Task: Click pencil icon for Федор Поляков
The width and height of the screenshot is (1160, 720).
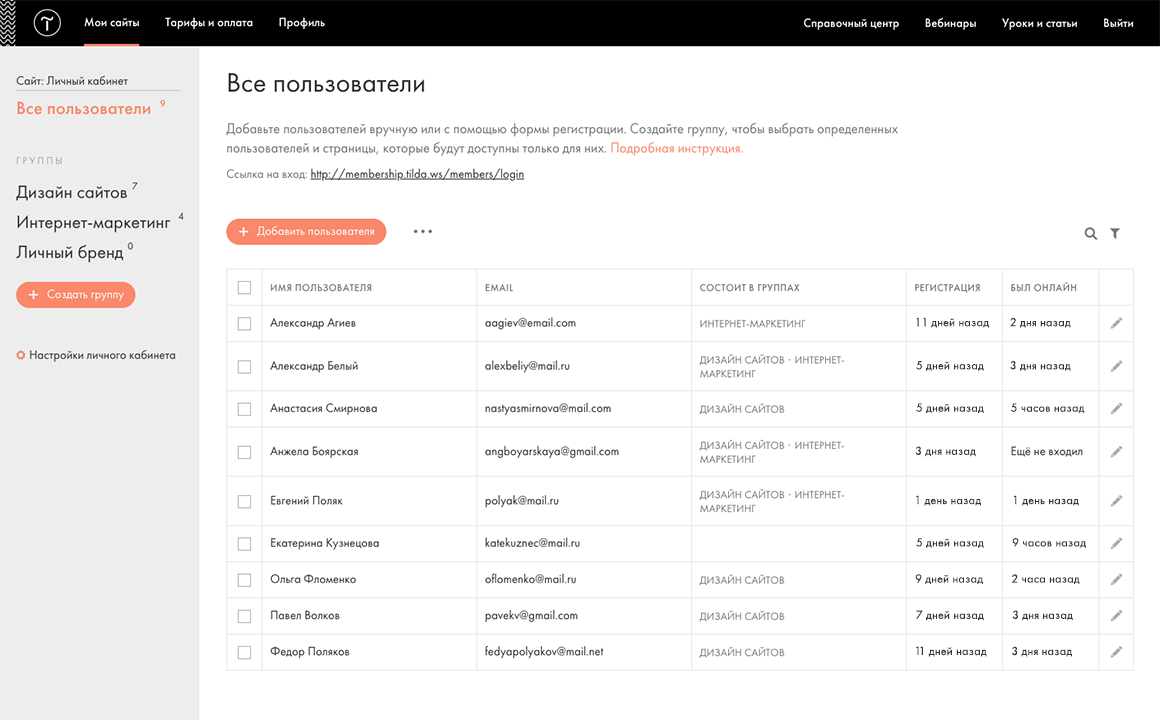Action: click(x=1116, y=651)
